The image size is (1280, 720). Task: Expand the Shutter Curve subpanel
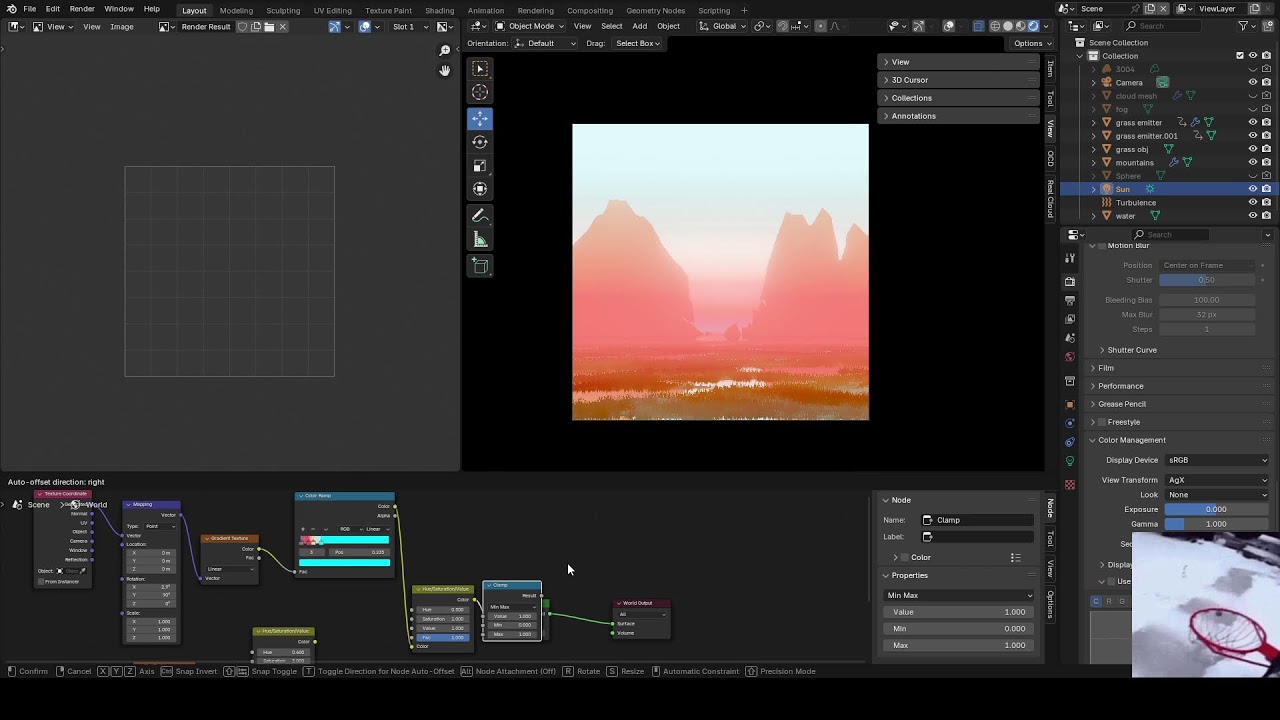[1132, 350]
